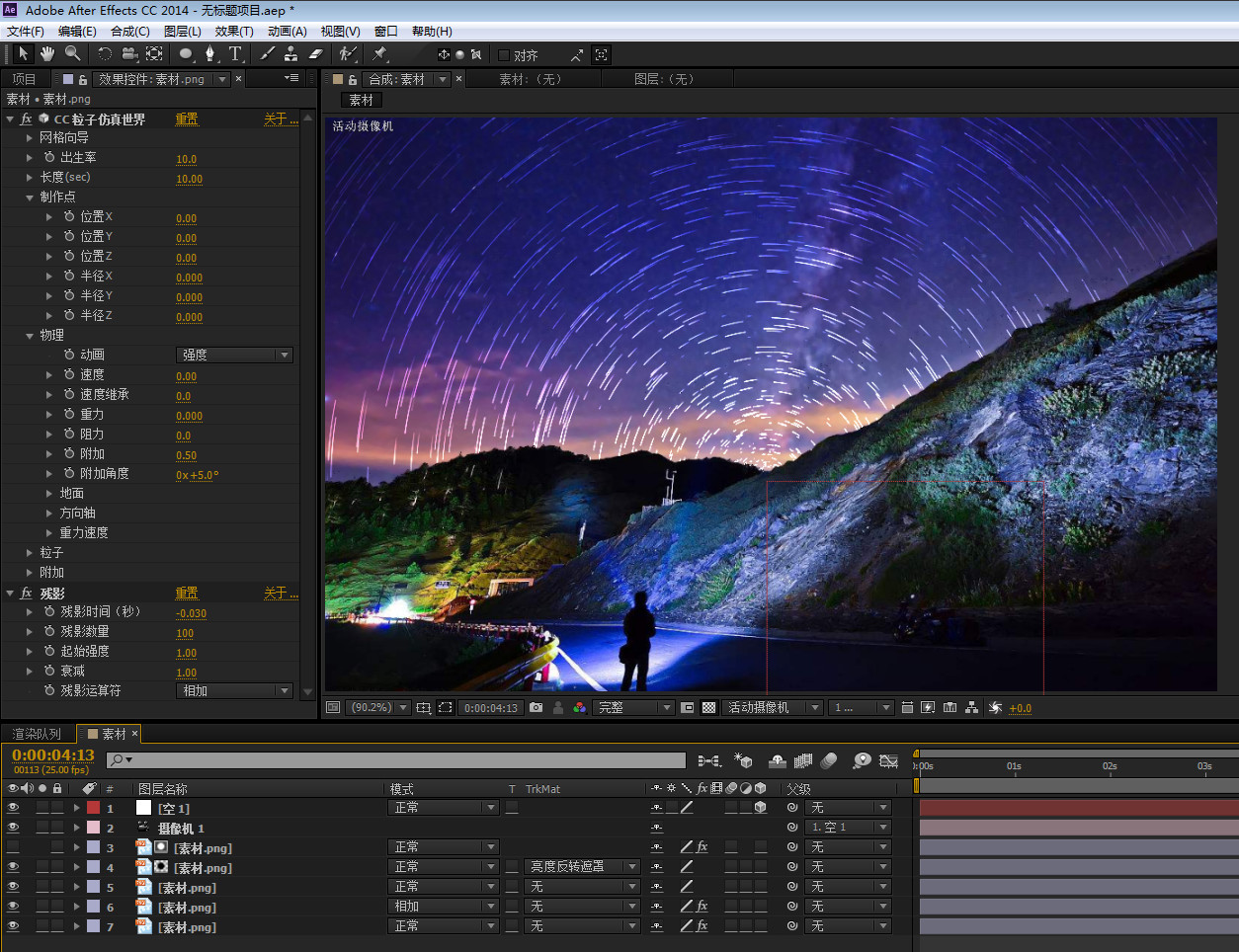1239x952 pixels.
Task: Enable motion blur switch in timeline
Action: [828, 760]
